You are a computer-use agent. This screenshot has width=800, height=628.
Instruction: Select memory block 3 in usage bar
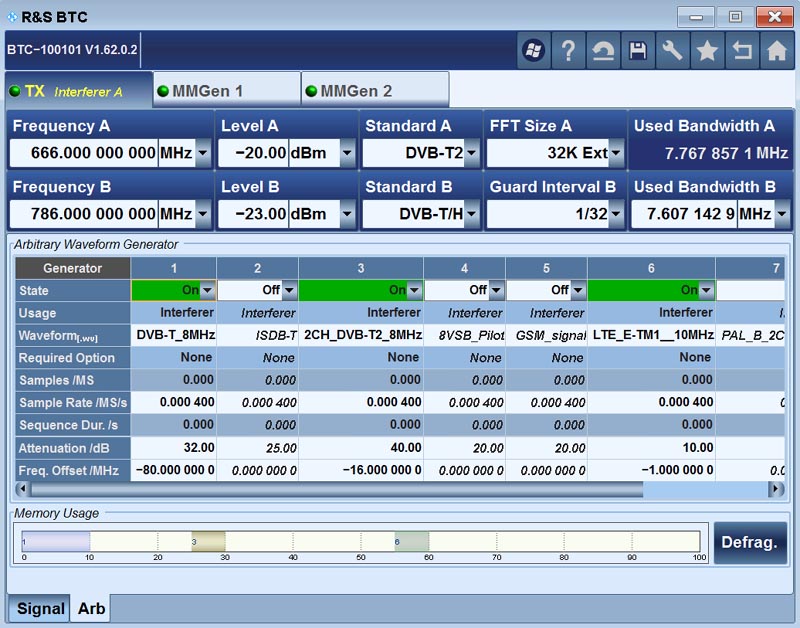coord(208,541)
